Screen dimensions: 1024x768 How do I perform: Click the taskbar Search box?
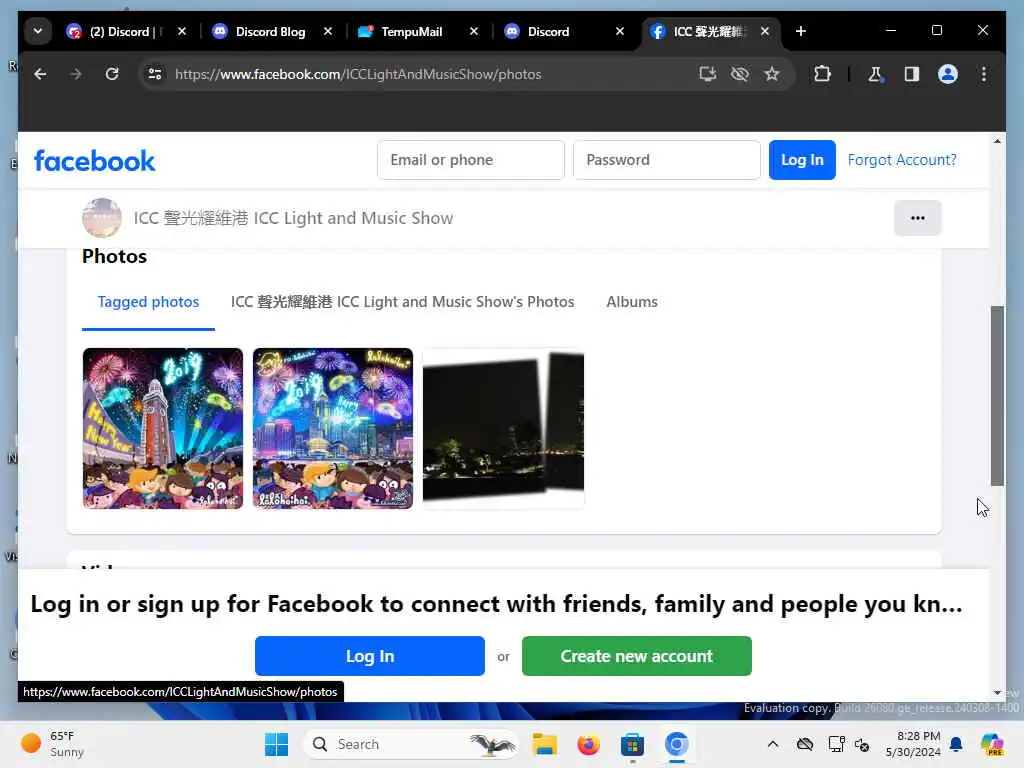click(410, 744)
